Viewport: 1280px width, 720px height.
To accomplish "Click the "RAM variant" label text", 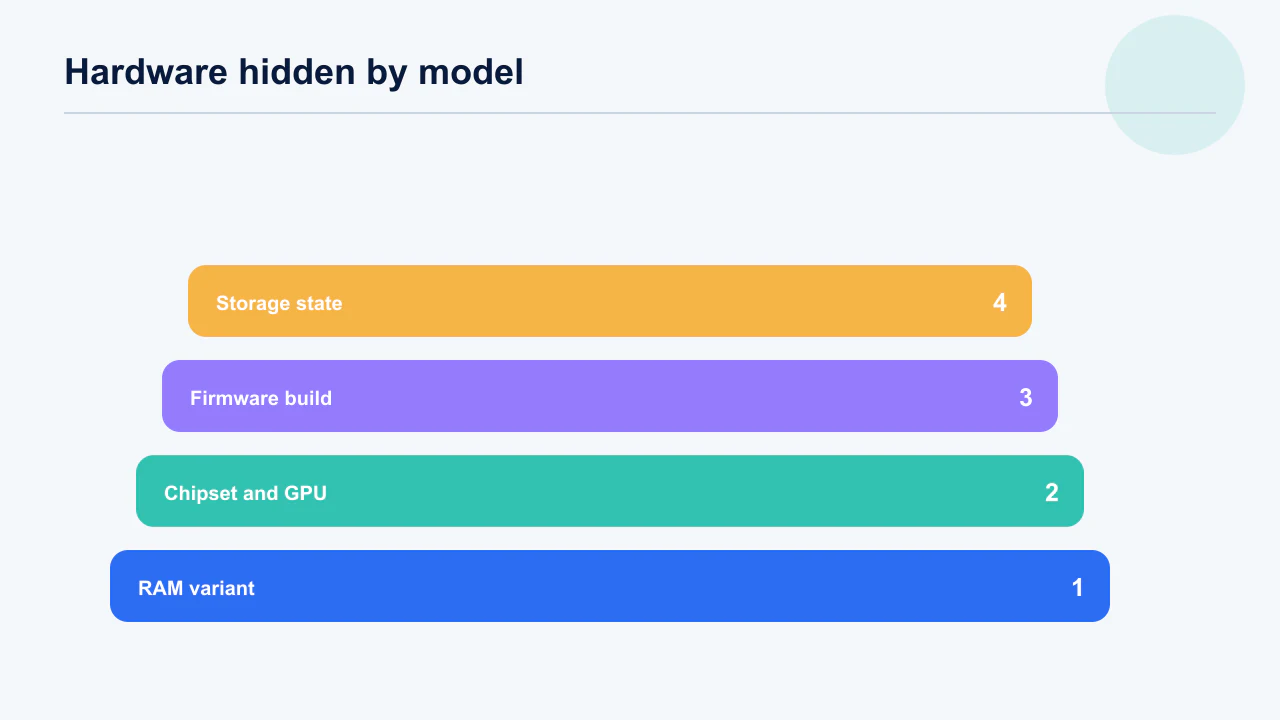I will click(196, 588).
